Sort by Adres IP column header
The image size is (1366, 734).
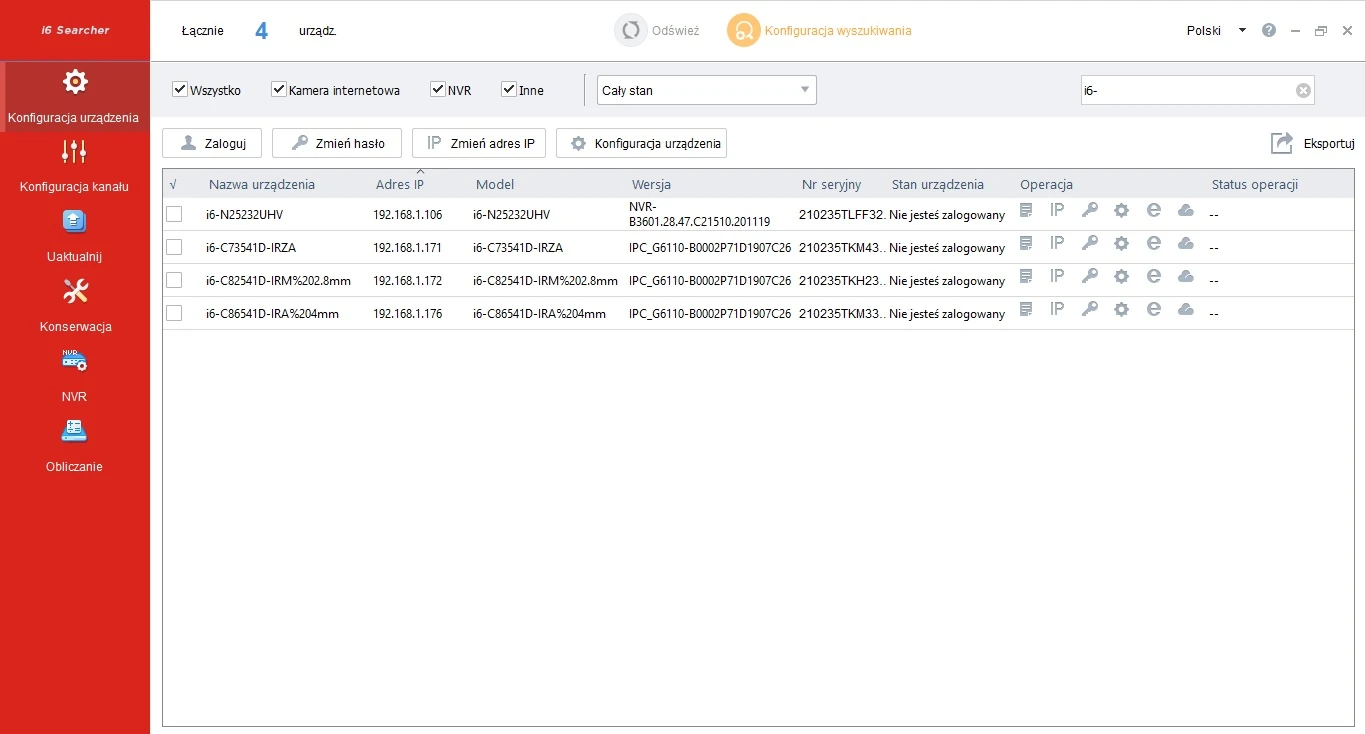pos(400,184)
